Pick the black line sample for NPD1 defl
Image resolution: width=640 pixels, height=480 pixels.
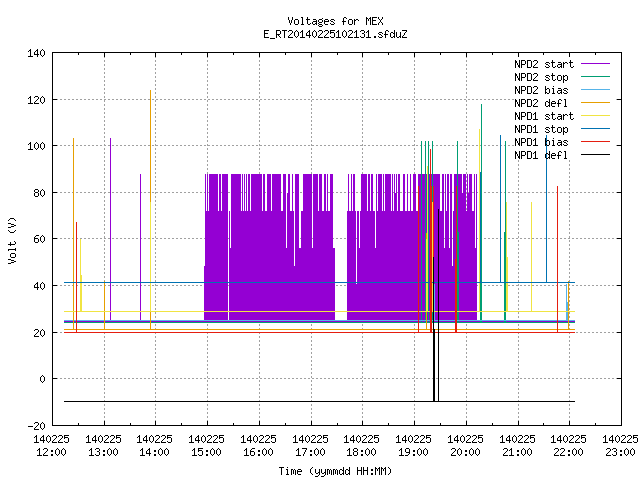[595, 155]
